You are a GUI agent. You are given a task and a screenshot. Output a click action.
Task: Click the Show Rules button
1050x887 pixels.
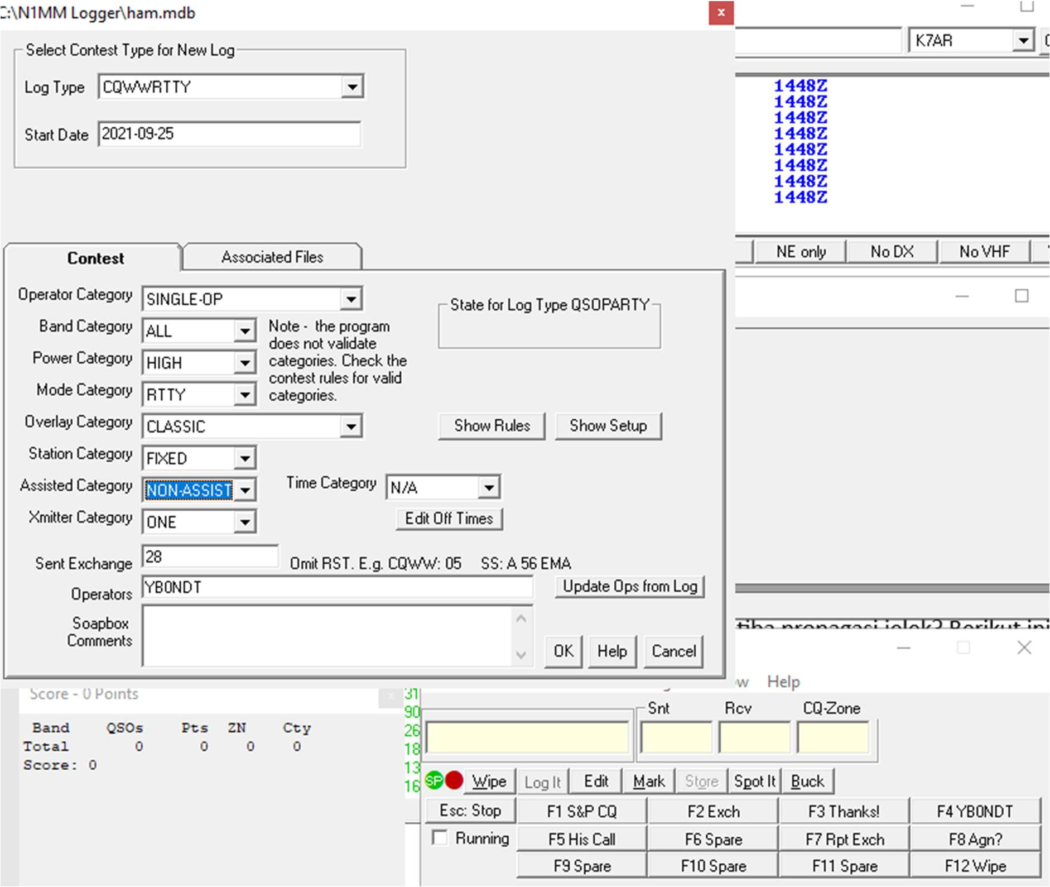[x=492, y=425]
